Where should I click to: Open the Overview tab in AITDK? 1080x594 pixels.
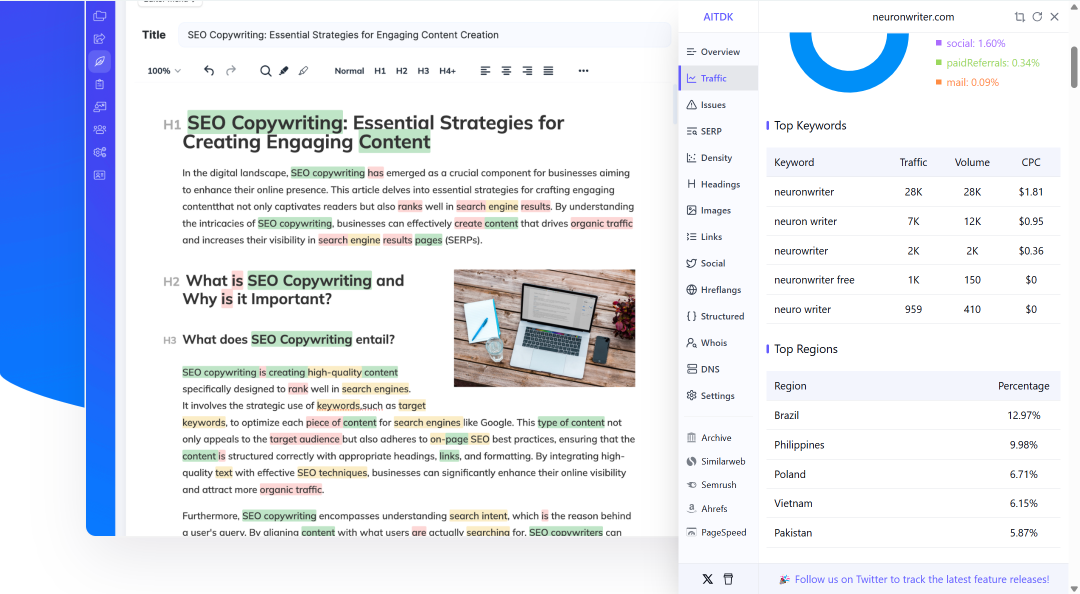pyautogui.click(x=718, y=52)
